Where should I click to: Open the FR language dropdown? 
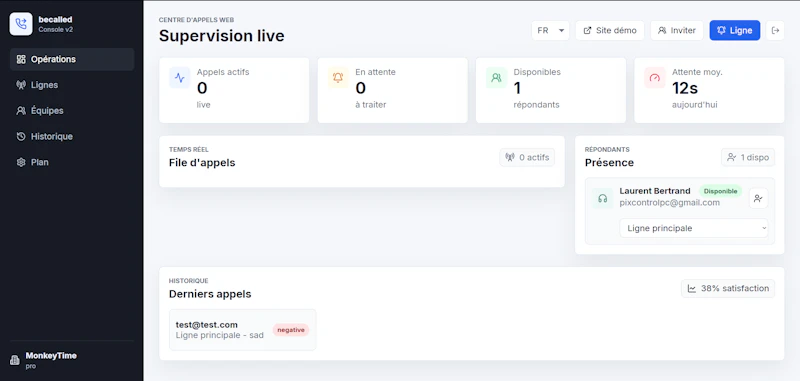point(551,31)
